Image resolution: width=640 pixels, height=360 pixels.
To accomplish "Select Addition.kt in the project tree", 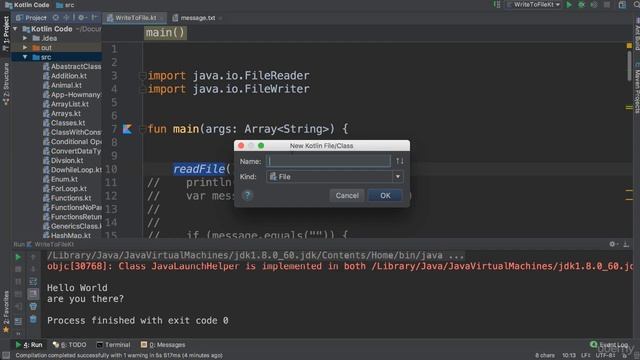I will point(69,76).
